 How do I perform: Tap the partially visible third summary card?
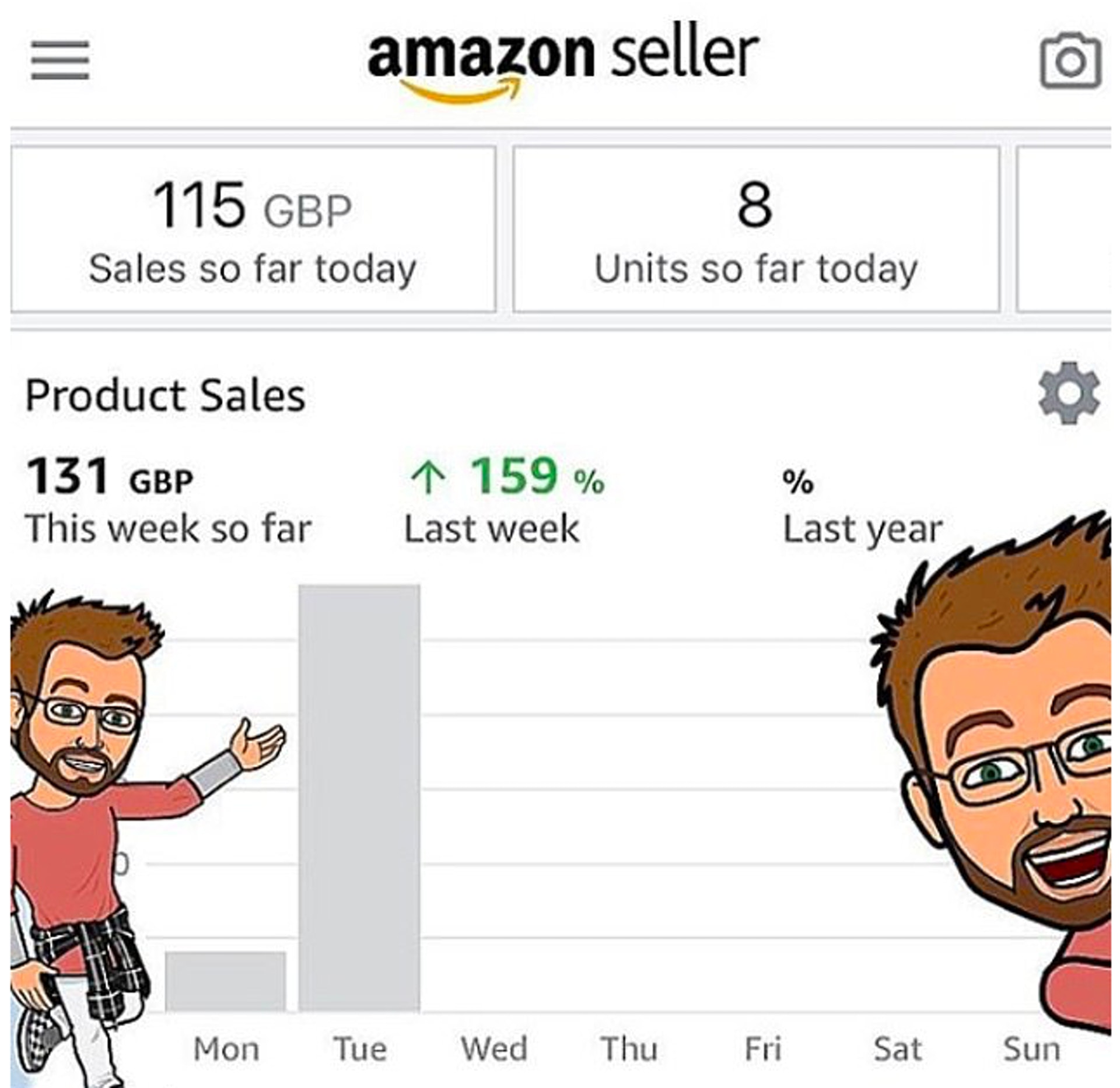1064,229
